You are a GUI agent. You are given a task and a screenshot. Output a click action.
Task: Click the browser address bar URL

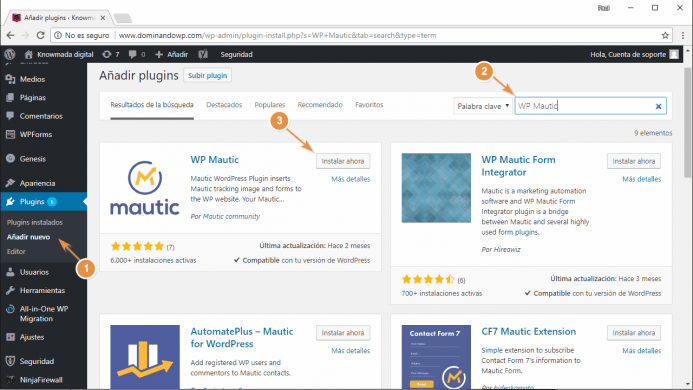[278, 35]
